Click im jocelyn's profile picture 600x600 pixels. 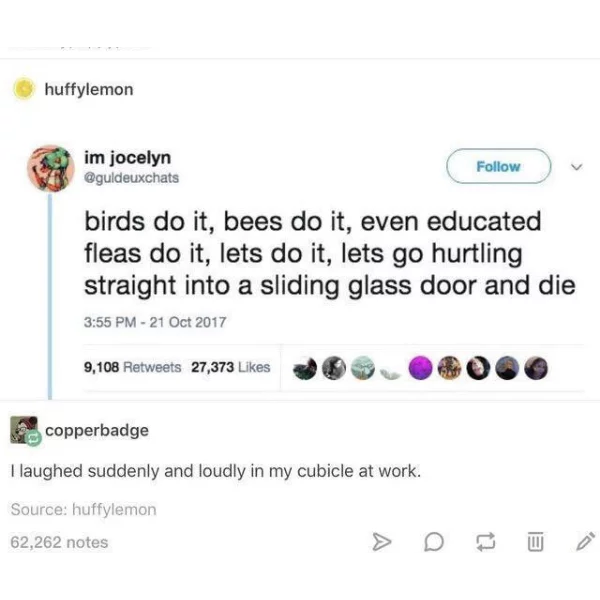point(51,168)
